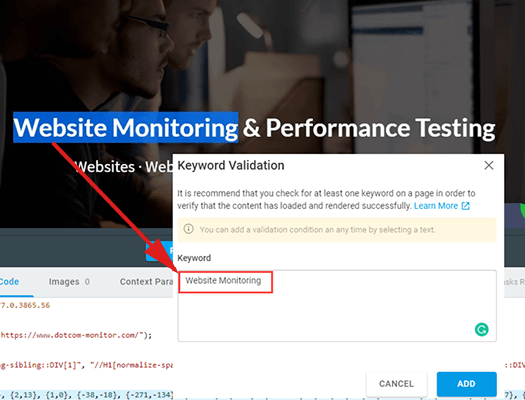This screenshot has height=400, width=525.
Task: Click the yellow validation condition notice
Action: [x=337, y=230]
